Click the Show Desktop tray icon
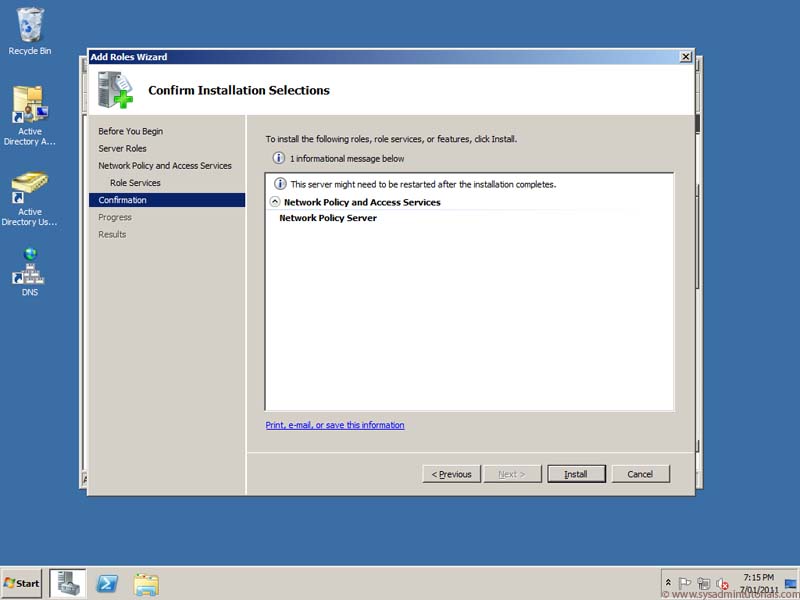 coord(791,583)
